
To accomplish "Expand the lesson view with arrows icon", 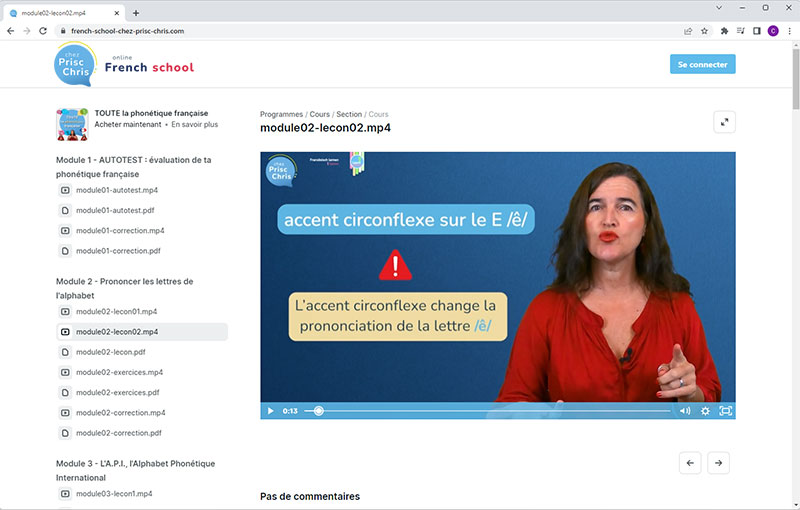I will 725,122.
